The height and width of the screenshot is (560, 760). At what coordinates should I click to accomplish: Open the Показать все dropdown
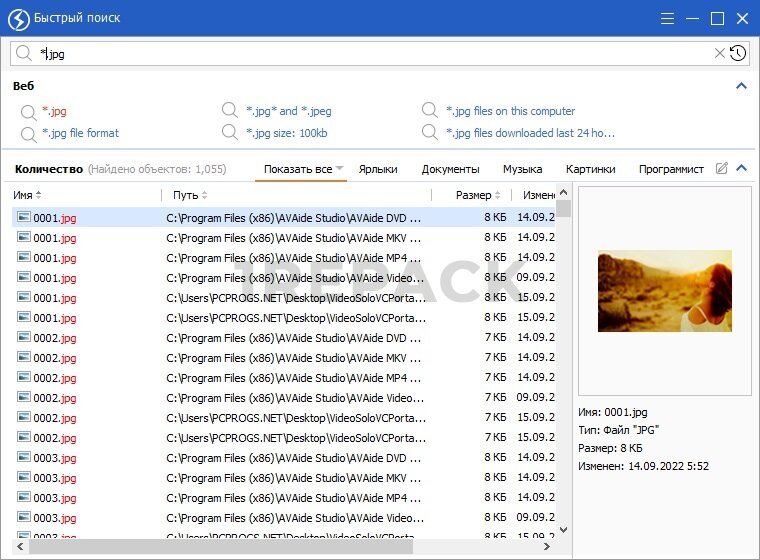(304, 169)
